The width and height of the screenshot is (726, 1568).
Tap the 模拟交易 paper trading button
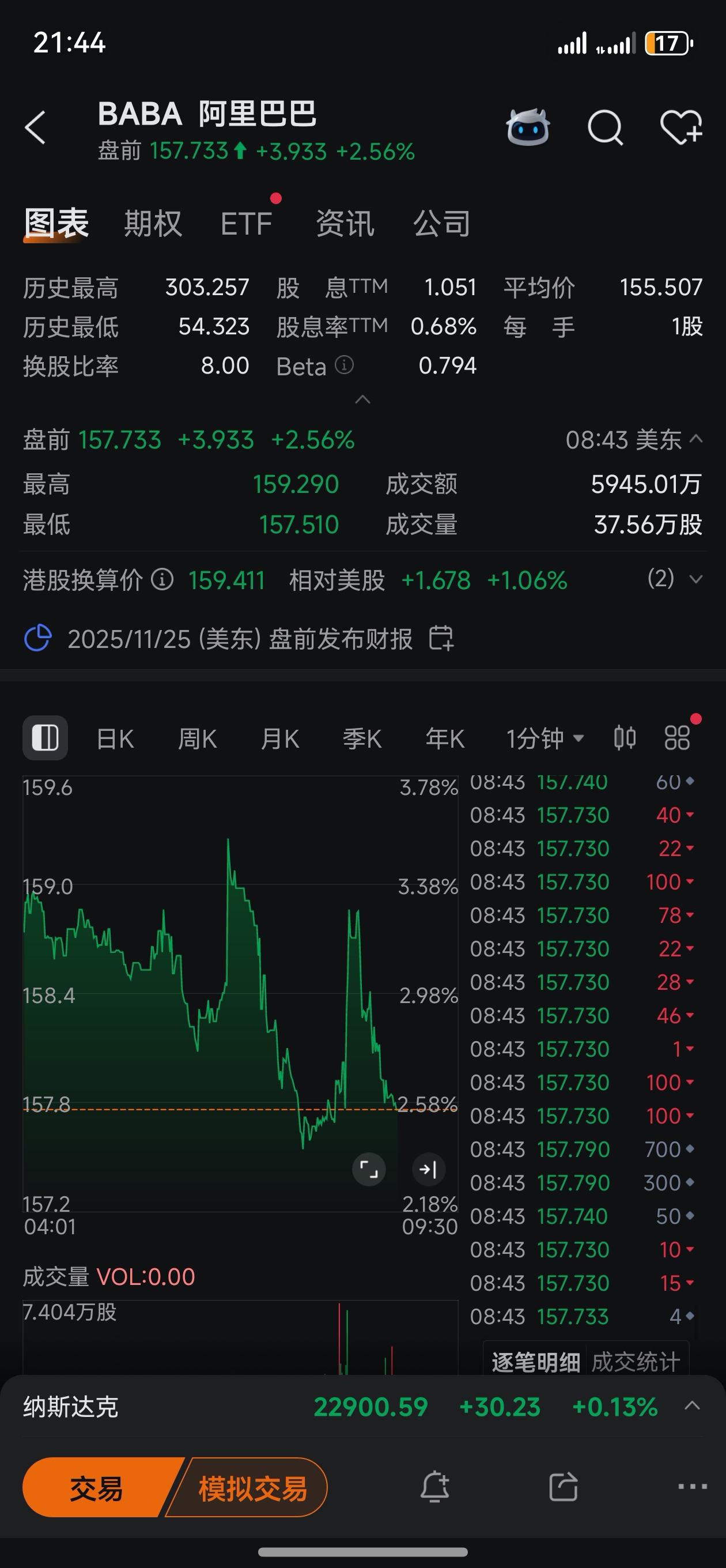pos(252,1487)
